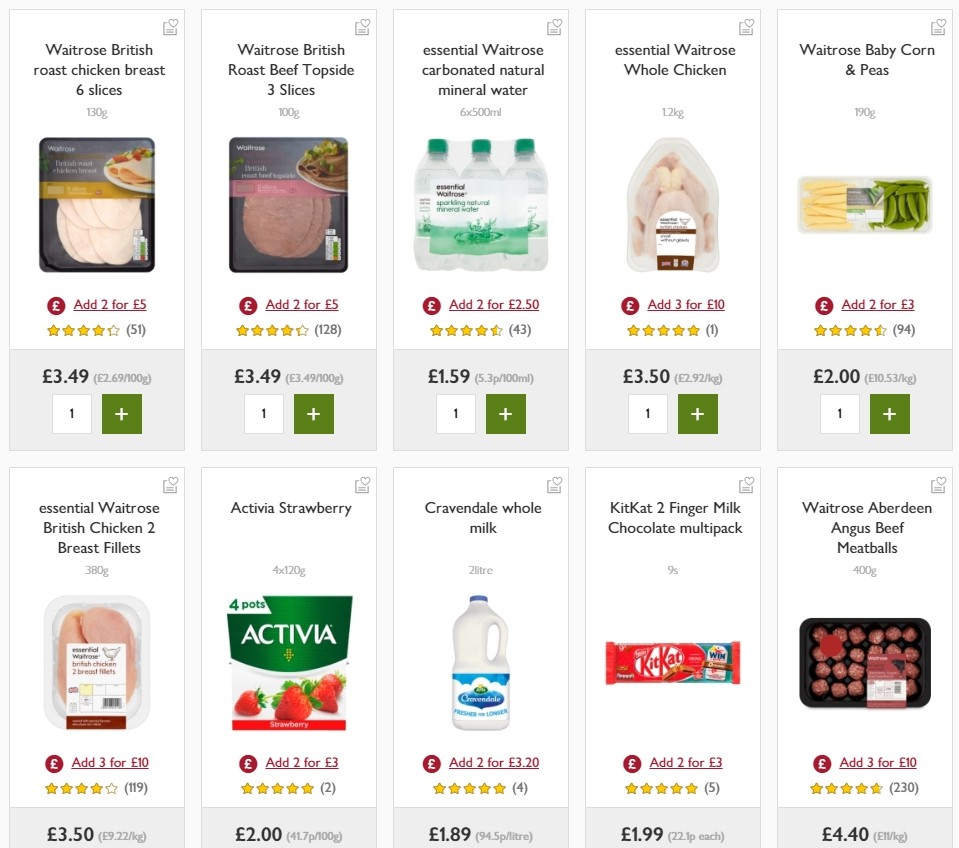Open the Add 2 for £2.50 offer on mineral water
Screen dimensions: 959x848
pyautogui.click(x=493, y=304)
